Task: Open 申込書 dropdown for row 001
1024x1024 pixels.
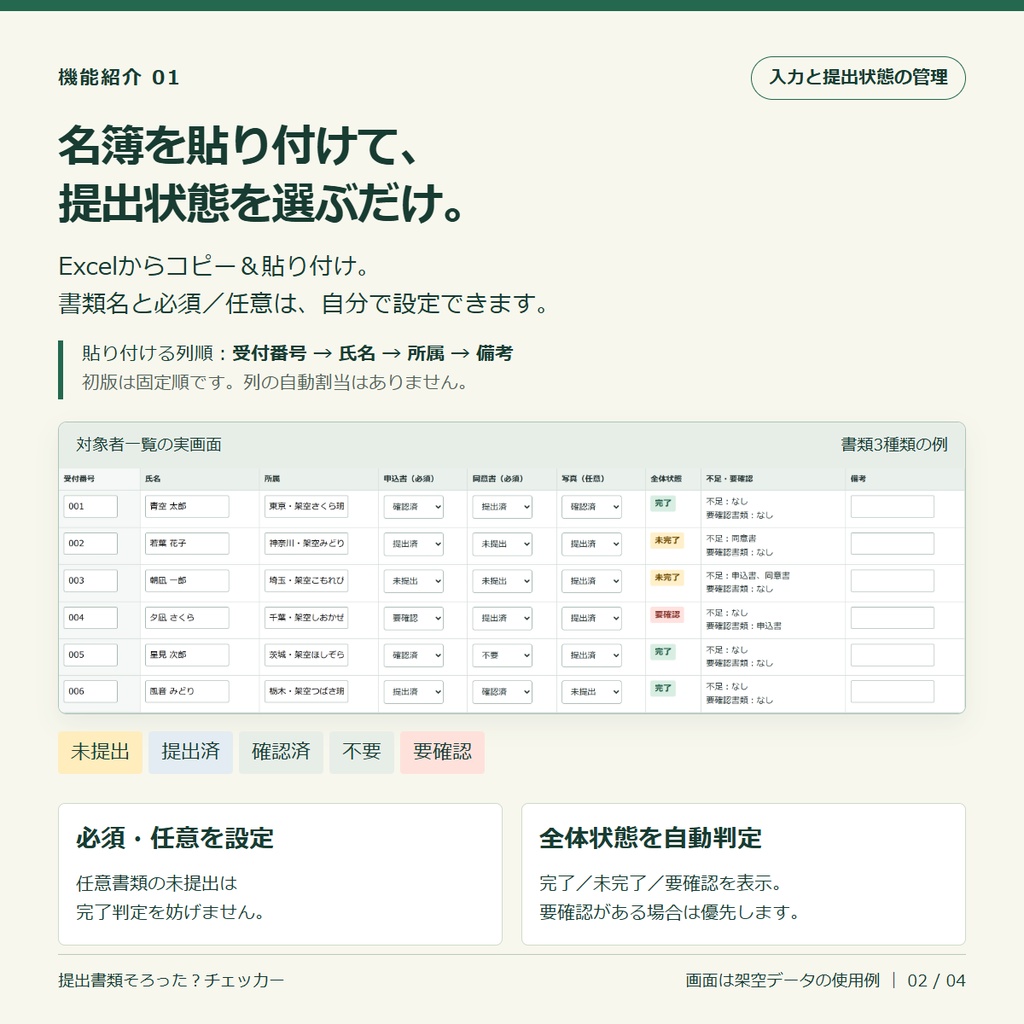Action: [413, 507]
